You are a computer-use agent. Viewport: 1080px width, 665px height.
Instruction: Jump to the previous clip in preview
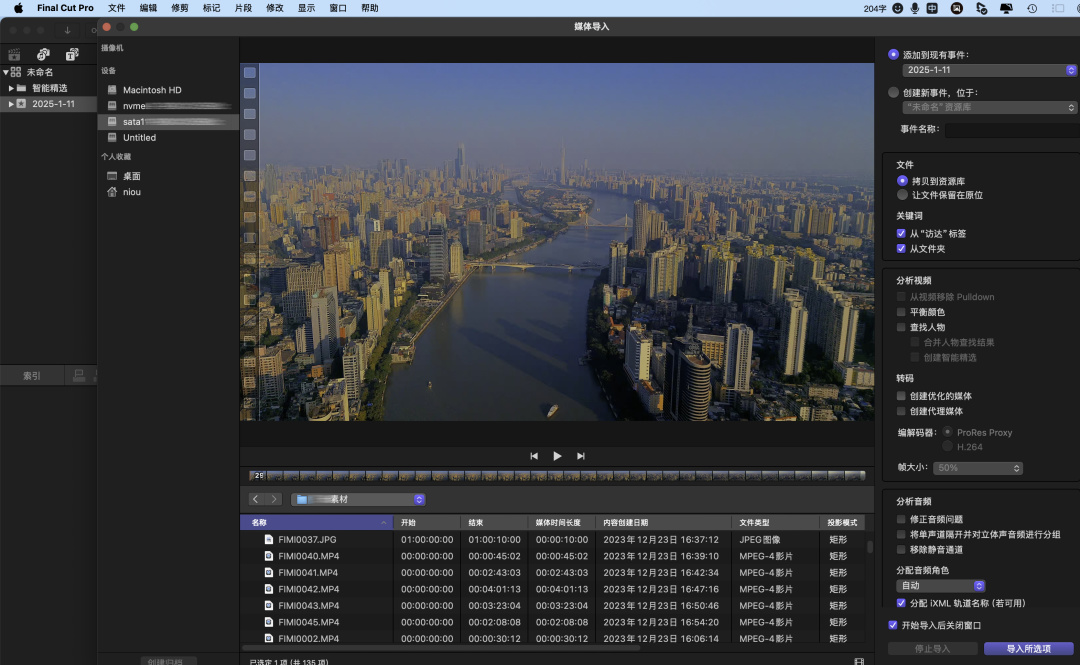coord(534,456)
